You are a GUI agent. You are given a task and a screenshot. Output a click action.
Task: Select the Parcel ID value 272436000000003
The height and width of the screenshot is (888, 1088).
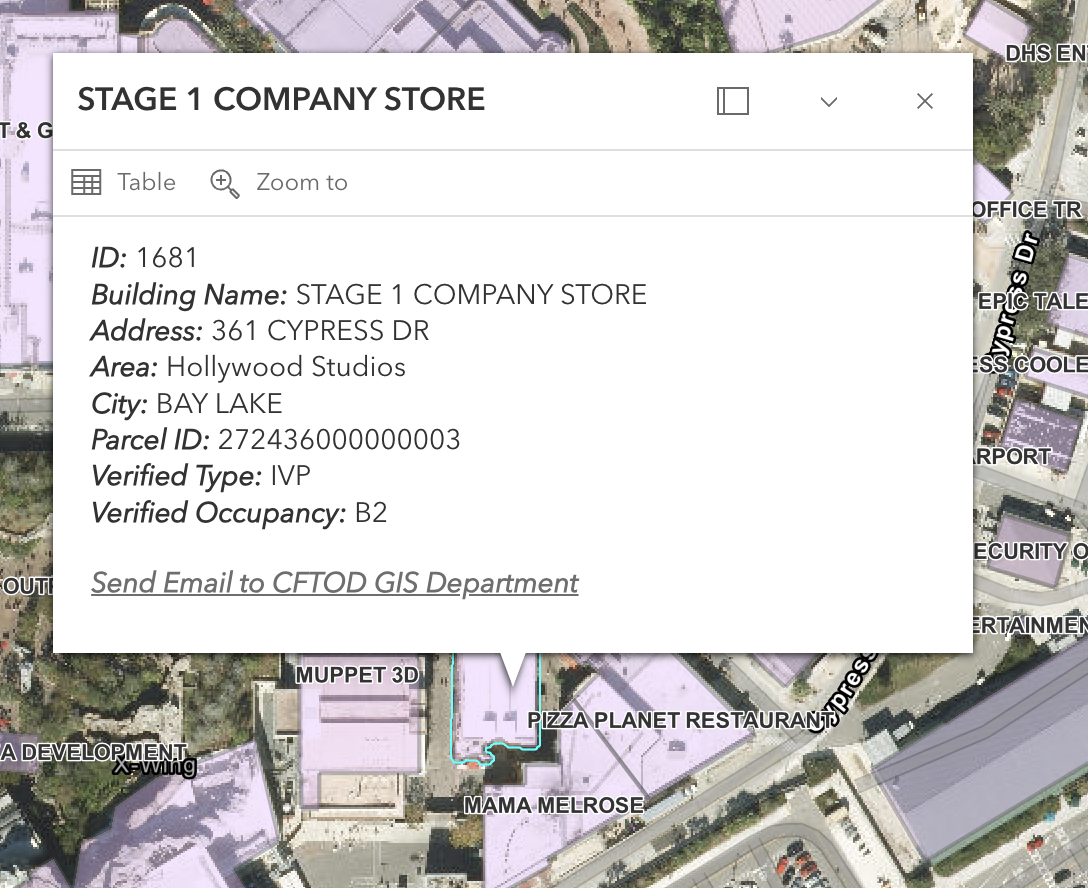(339, 440)
